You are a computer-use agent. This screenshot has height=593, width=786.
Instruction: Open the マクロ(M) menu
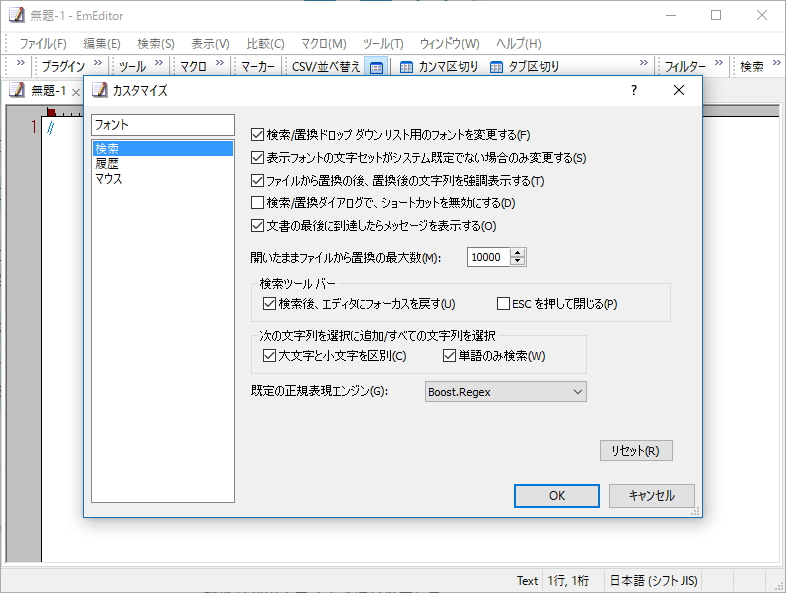tap(324, 44)
